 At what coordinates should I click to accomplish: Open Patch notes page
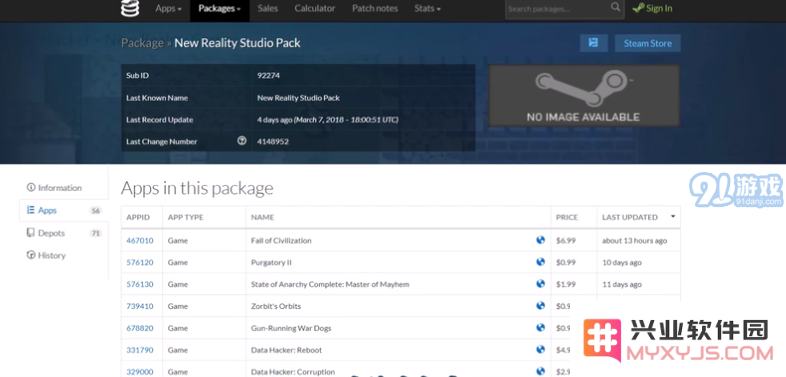375,9
